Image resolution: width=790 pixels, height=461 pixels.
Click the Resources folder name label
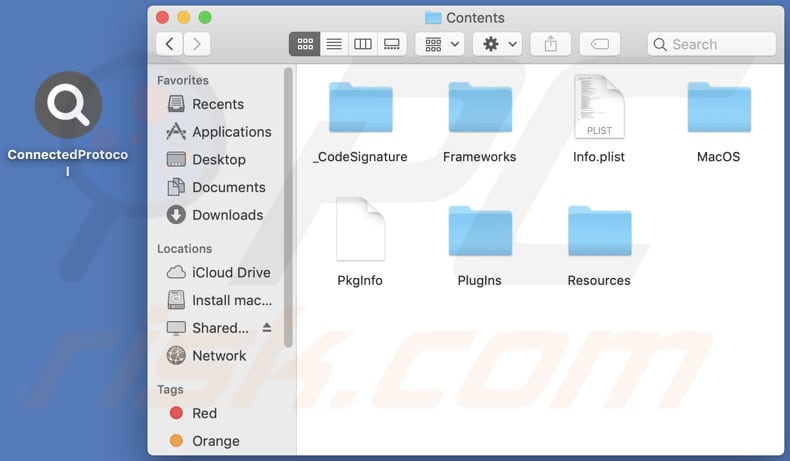[x=599, y=280]
